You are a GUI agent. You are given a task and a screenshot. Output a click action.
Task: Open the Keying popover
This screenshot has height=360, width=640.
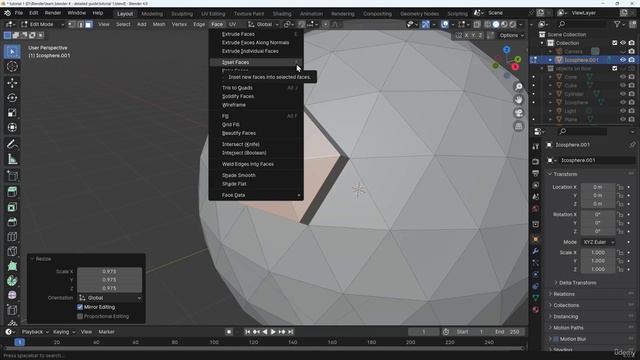tap(64, 332)
